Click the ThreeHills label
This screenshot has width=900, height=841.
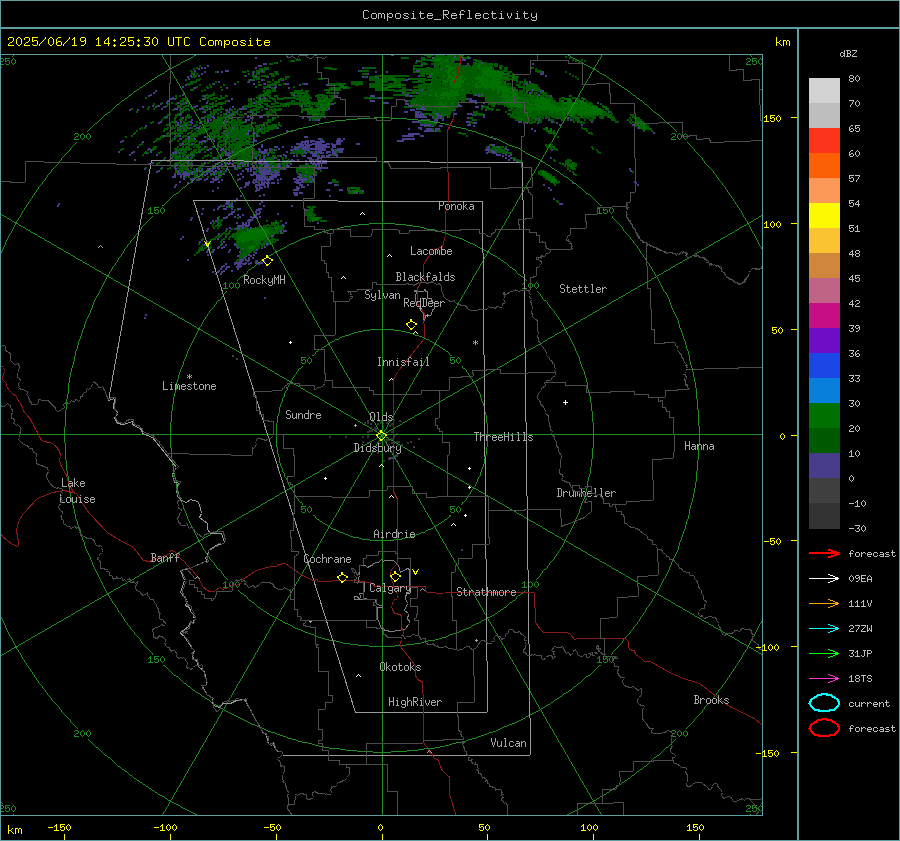503,437
